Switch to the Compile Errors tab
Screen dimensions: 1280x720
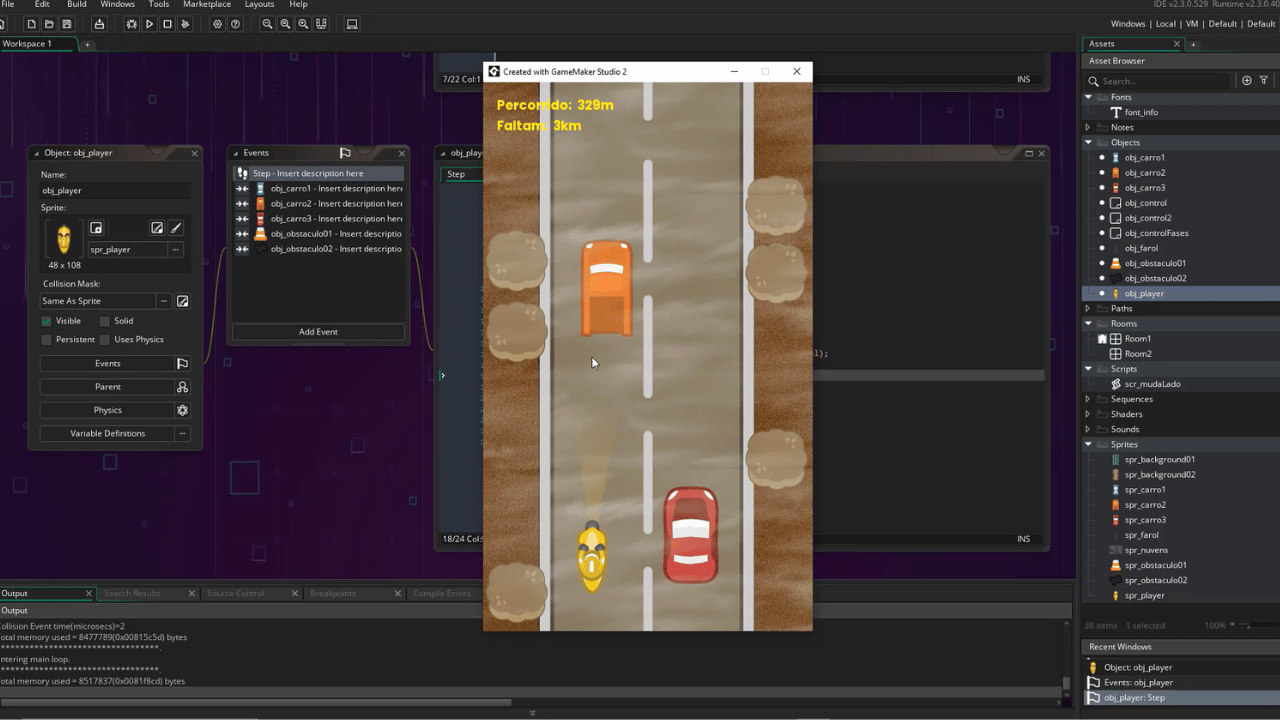point(442,593)
